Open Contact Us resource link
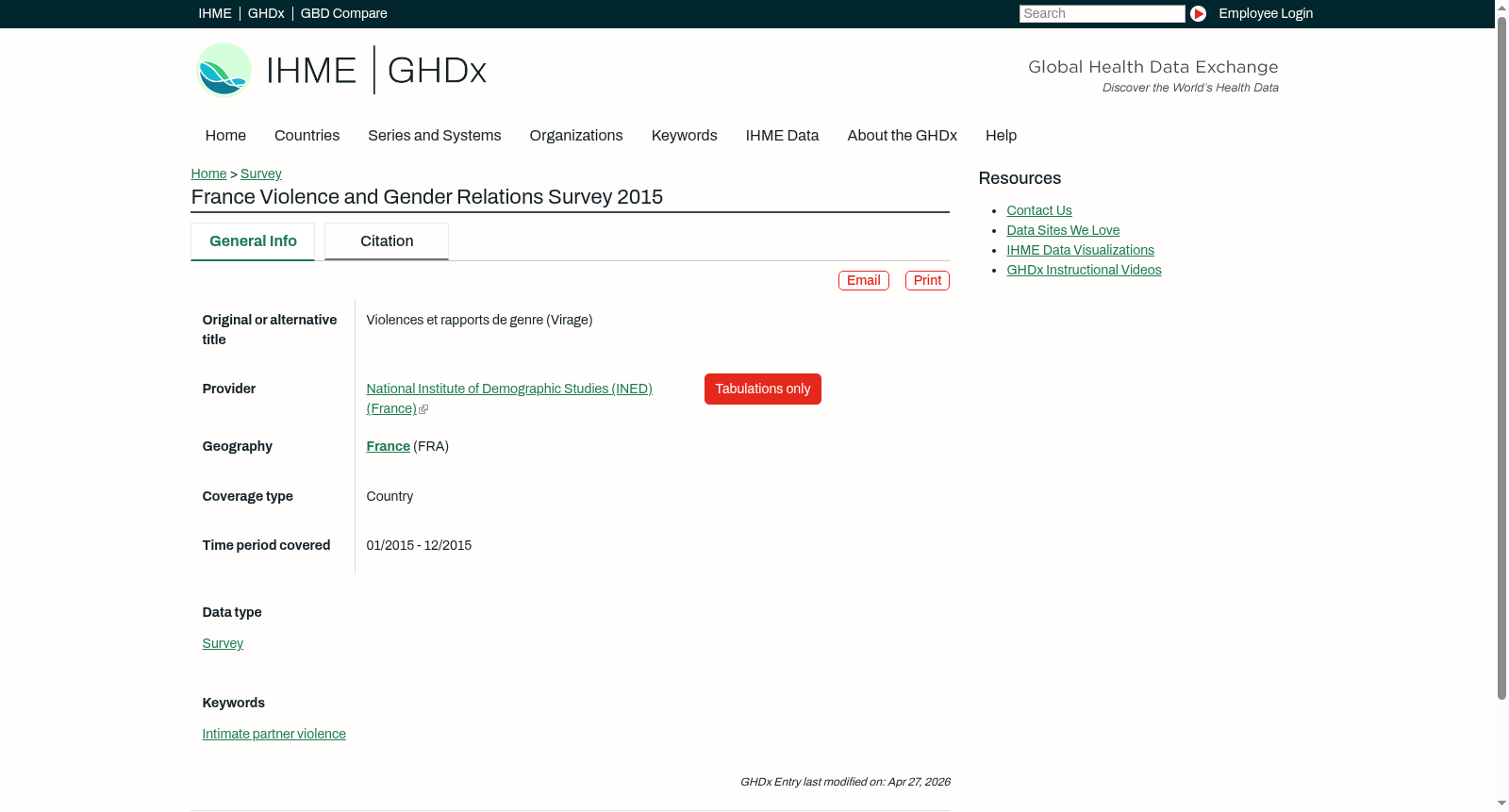 click(1039, 211)
